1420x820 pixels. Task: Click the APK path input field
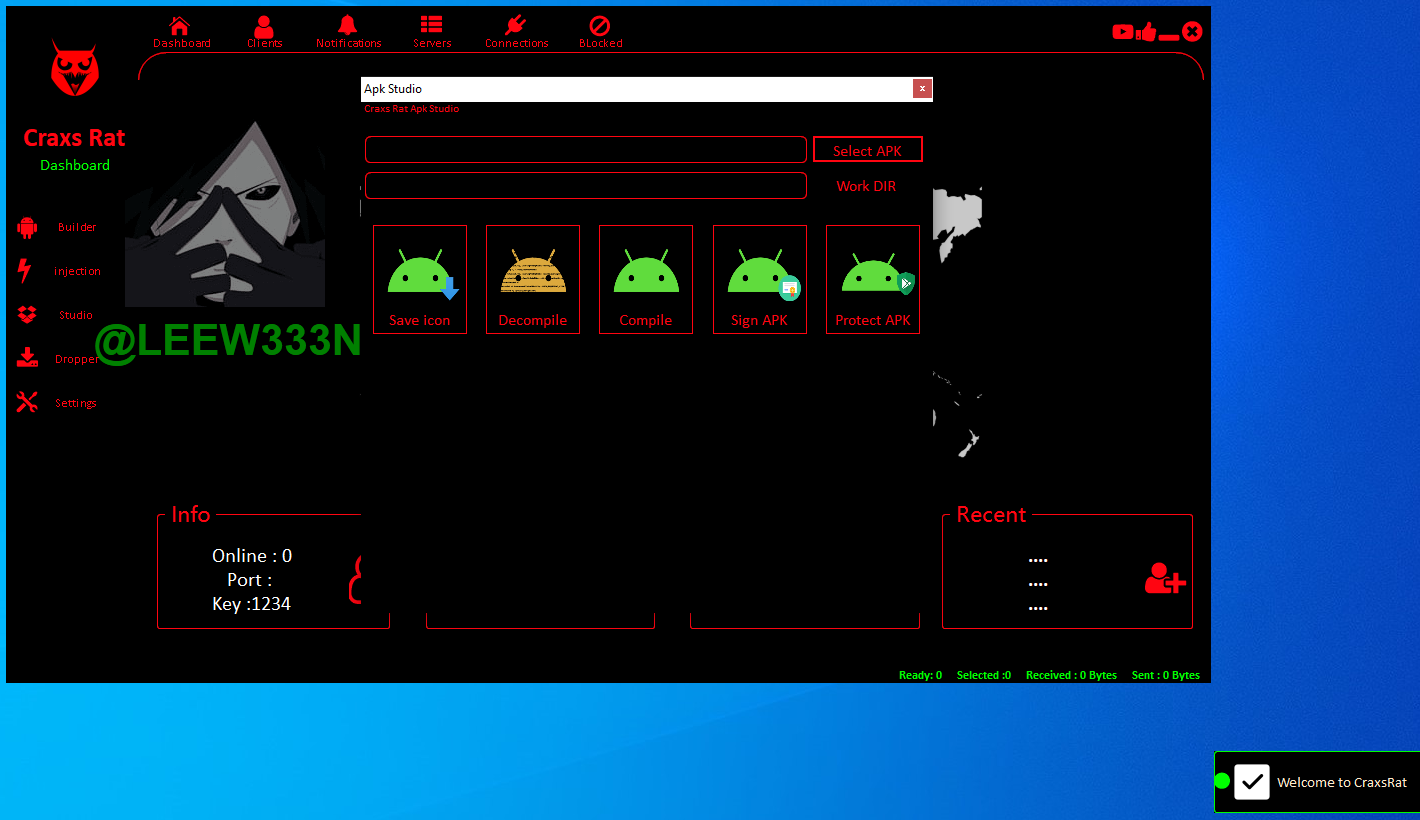point(585,150)
